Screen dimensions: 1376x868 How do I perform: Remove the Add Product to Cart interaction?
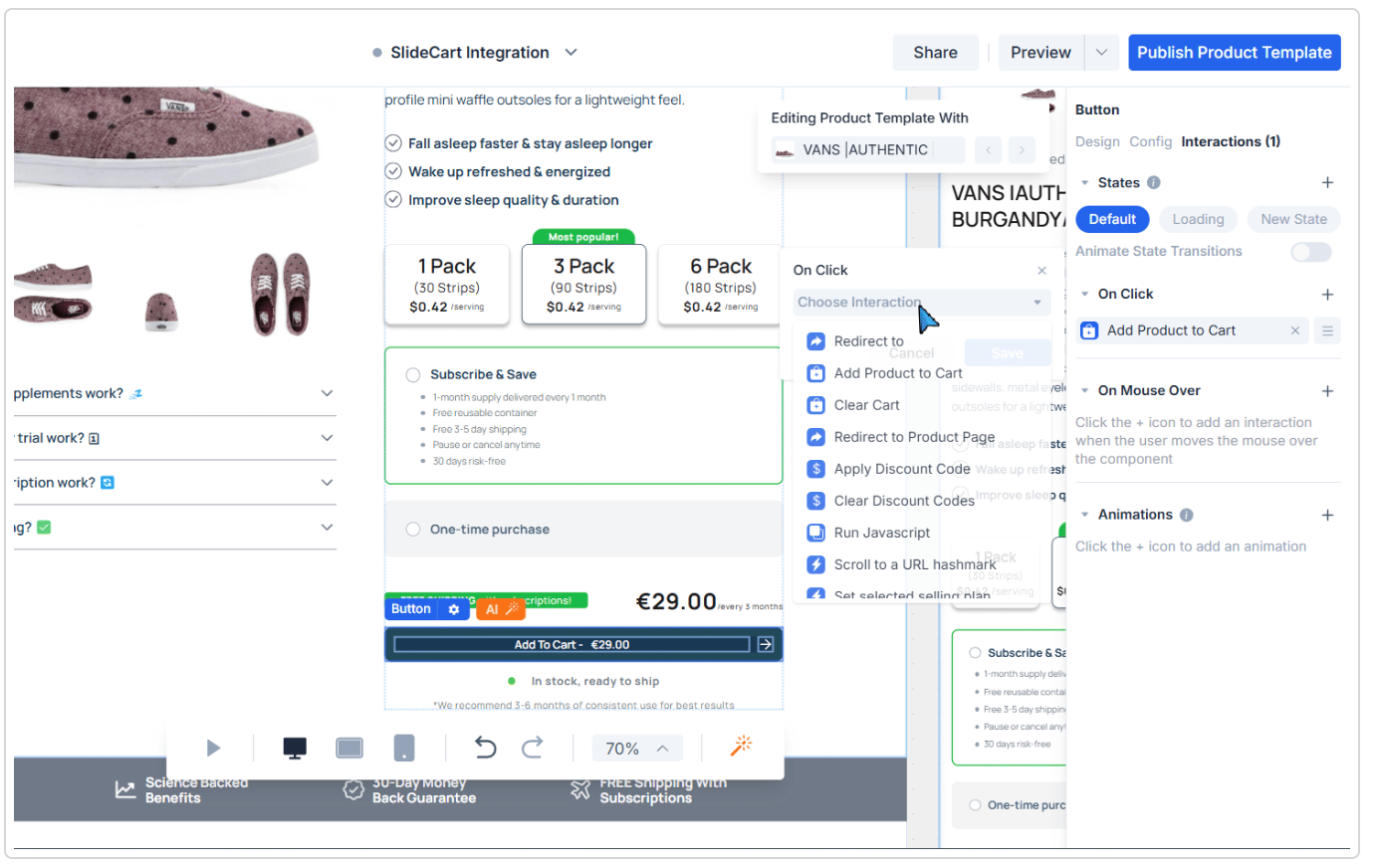[x=1295, y=330]
